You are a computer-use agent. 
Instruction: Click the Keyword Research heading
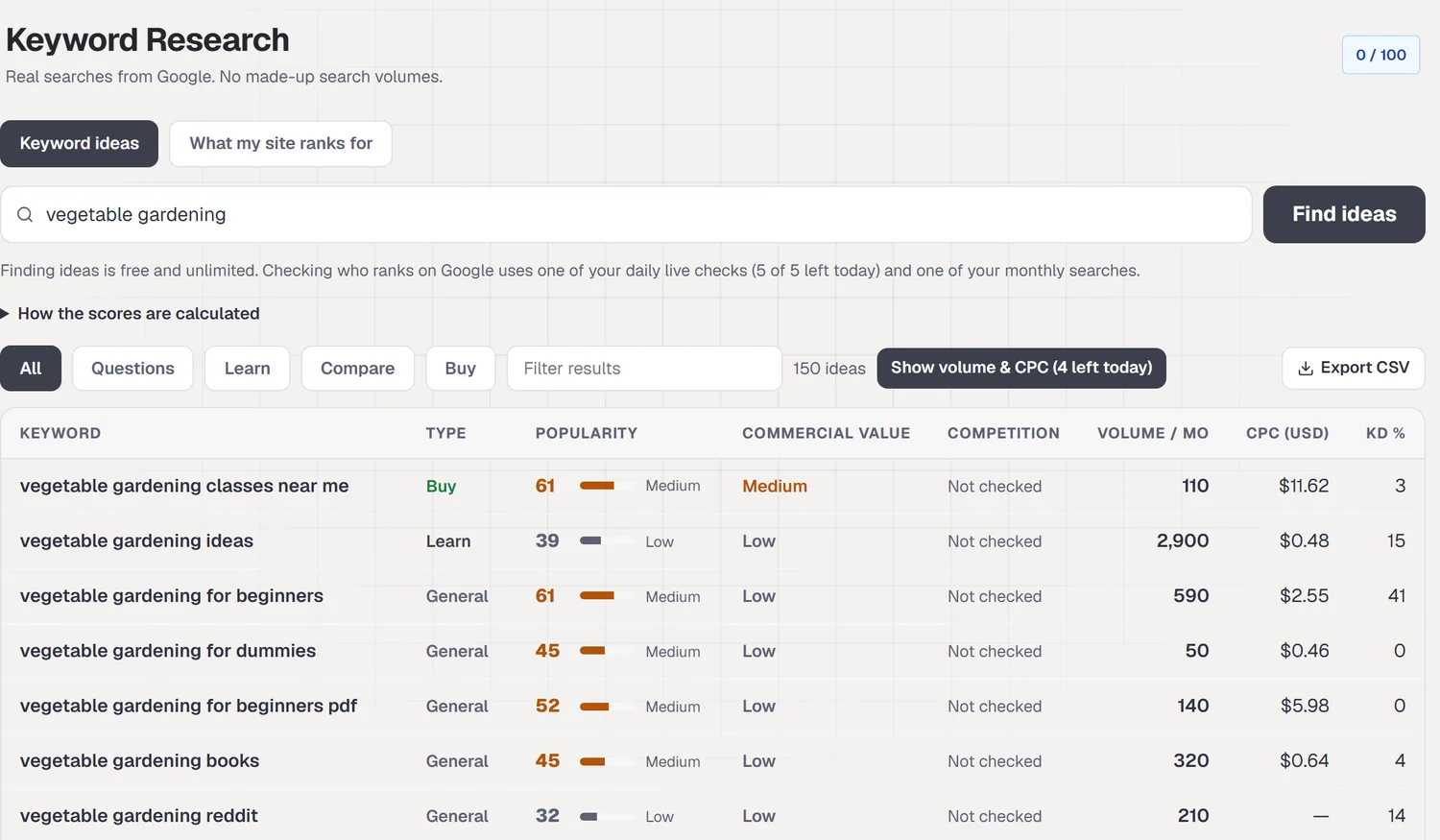click(148, 39)
